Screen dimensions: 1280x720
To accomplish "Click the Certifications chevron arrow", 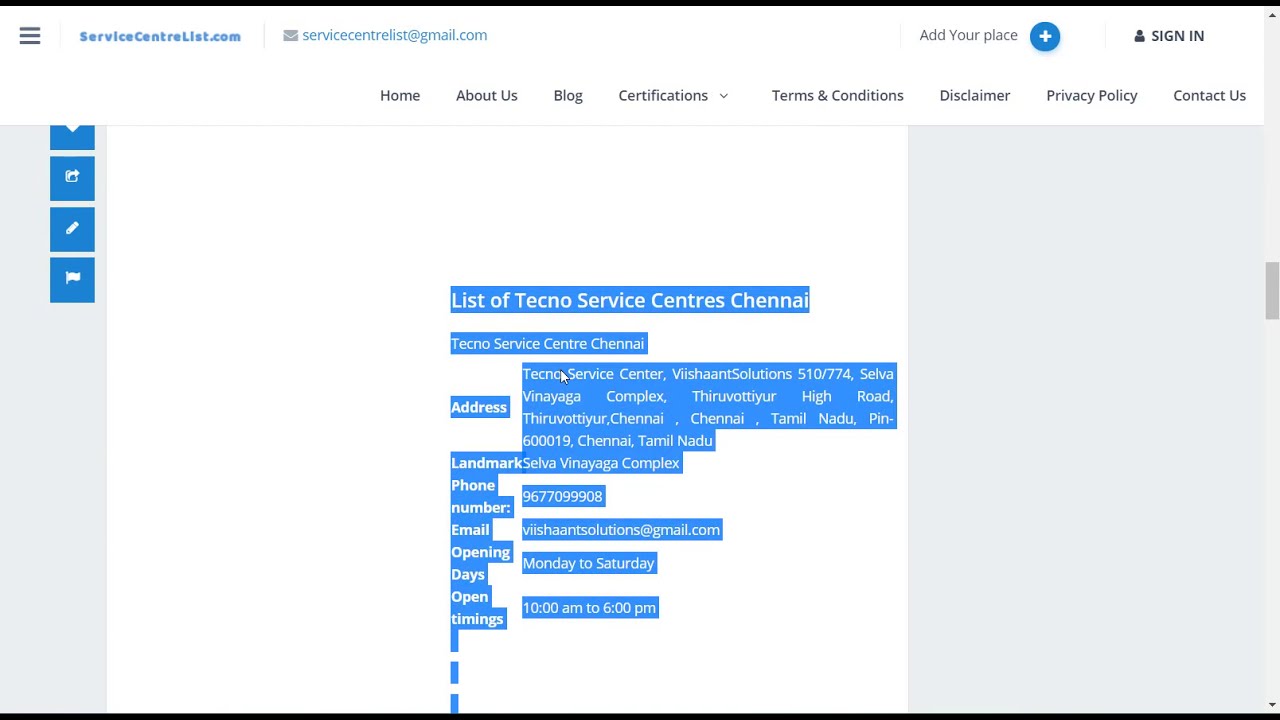I will (x=724, y=95).
